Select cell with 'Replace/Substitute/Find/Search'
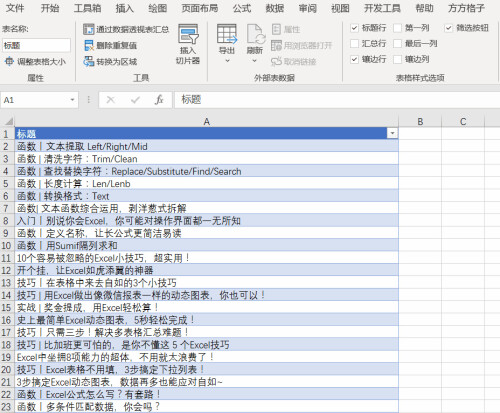 [x=207, y=171]
